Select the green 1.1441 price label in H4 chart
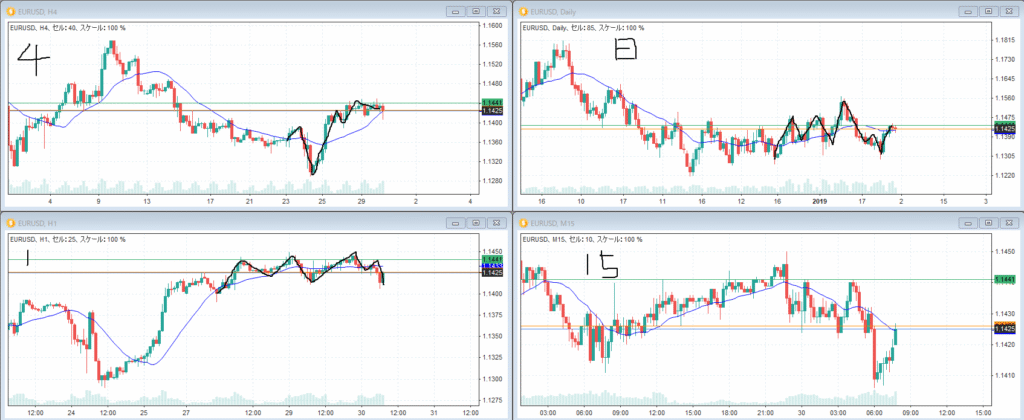This screenshot has width=1024, height=420. [x=492, y=103]
